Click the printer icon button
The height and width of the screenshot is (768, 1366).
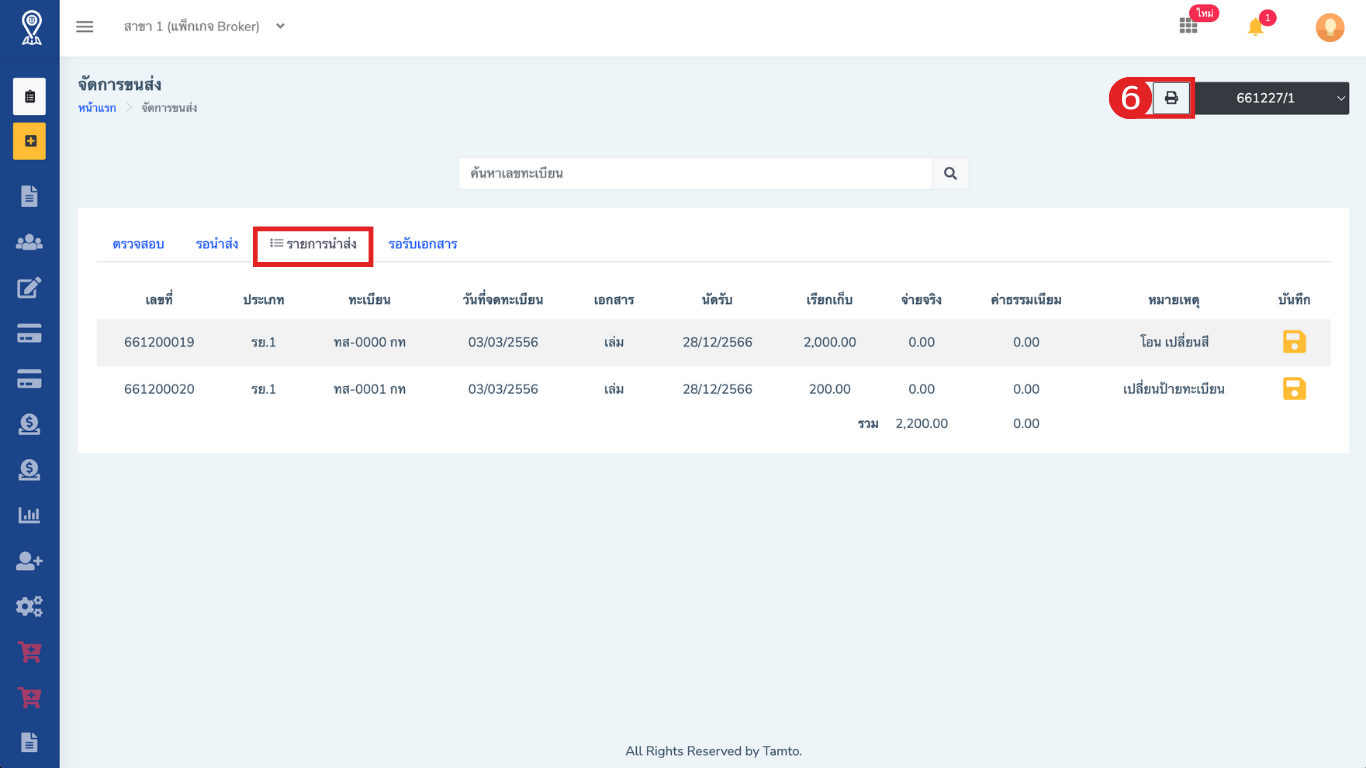pos(1171,98)
